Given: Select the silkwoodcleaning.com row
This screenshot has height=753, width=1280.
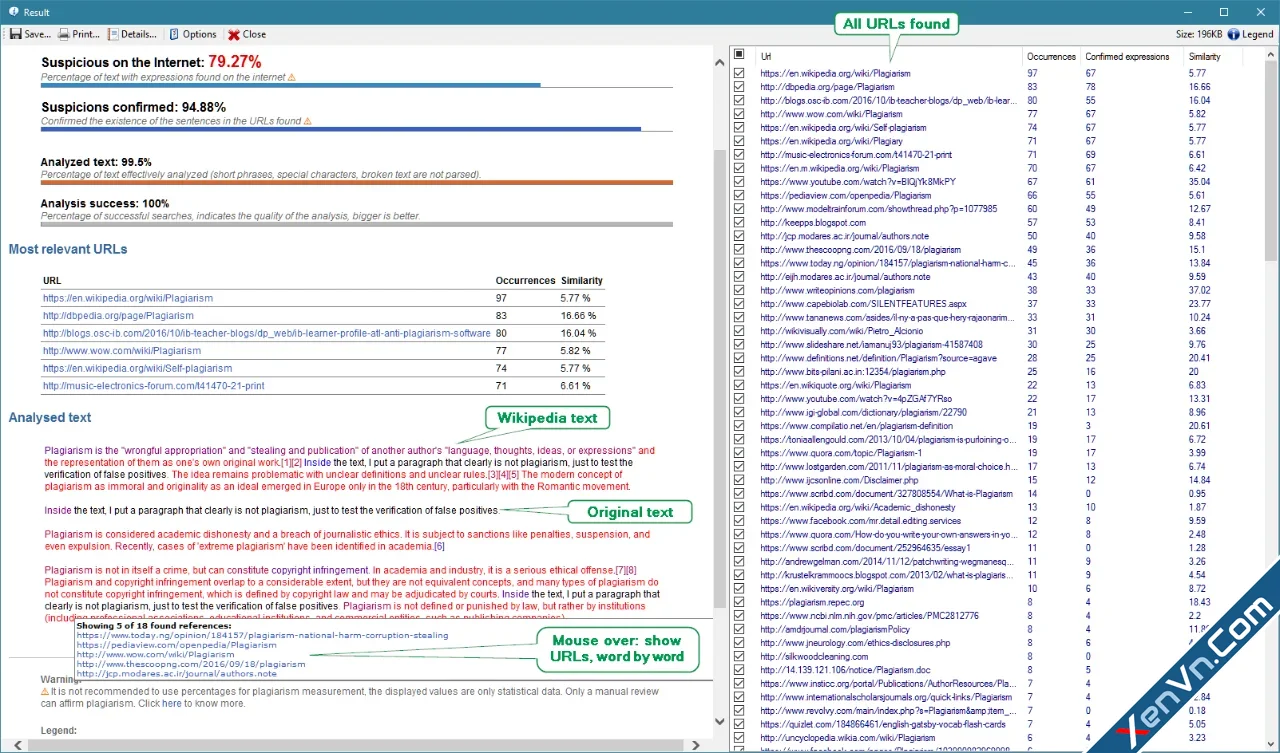Looking at the screenshot, I should pos(996,656).
